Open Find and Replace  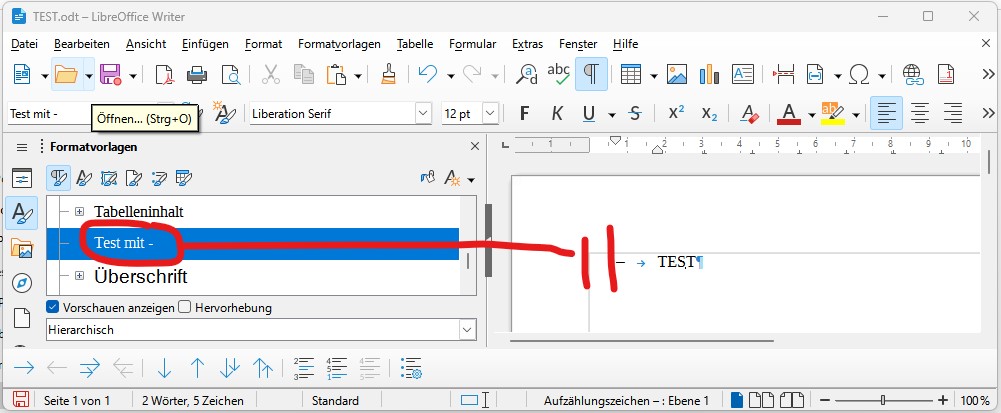pyautogui.click(x=527, y=75)
